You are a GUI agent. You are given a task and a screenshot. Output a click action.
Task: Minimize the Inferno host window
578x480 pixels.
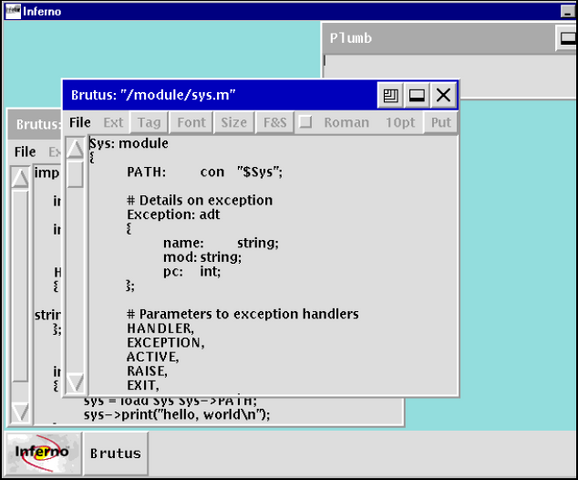pyautogui.click(x=568, y=11)
